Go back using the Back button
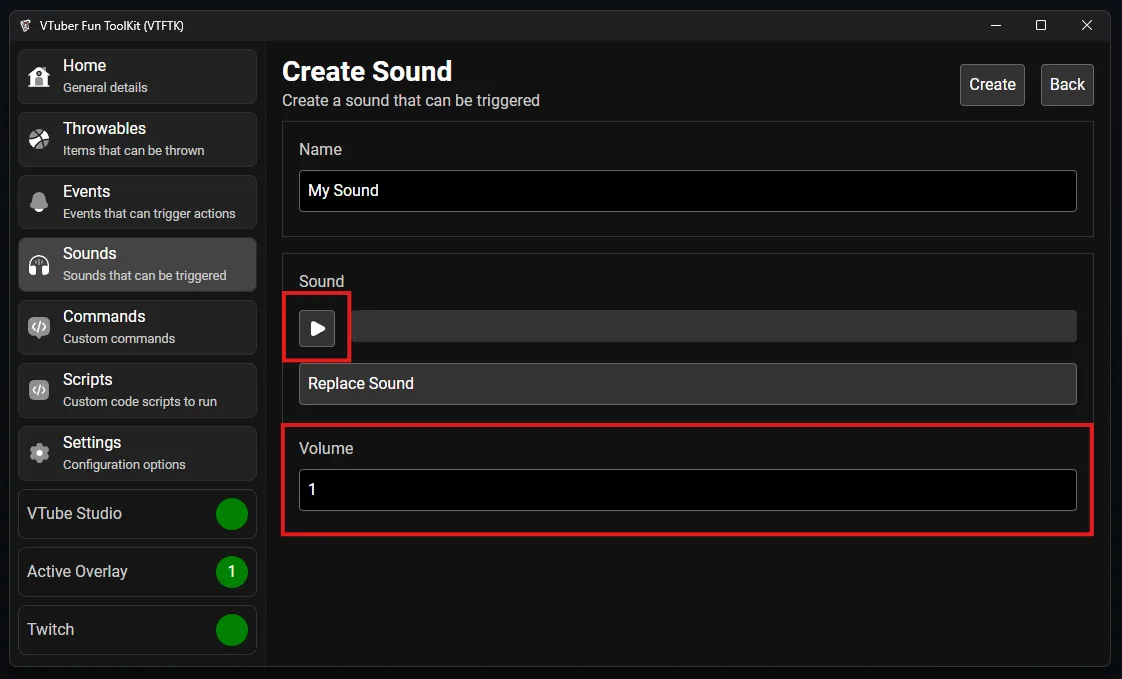The height and width of the screenshot is (679, 1122). click(1066, 85)
